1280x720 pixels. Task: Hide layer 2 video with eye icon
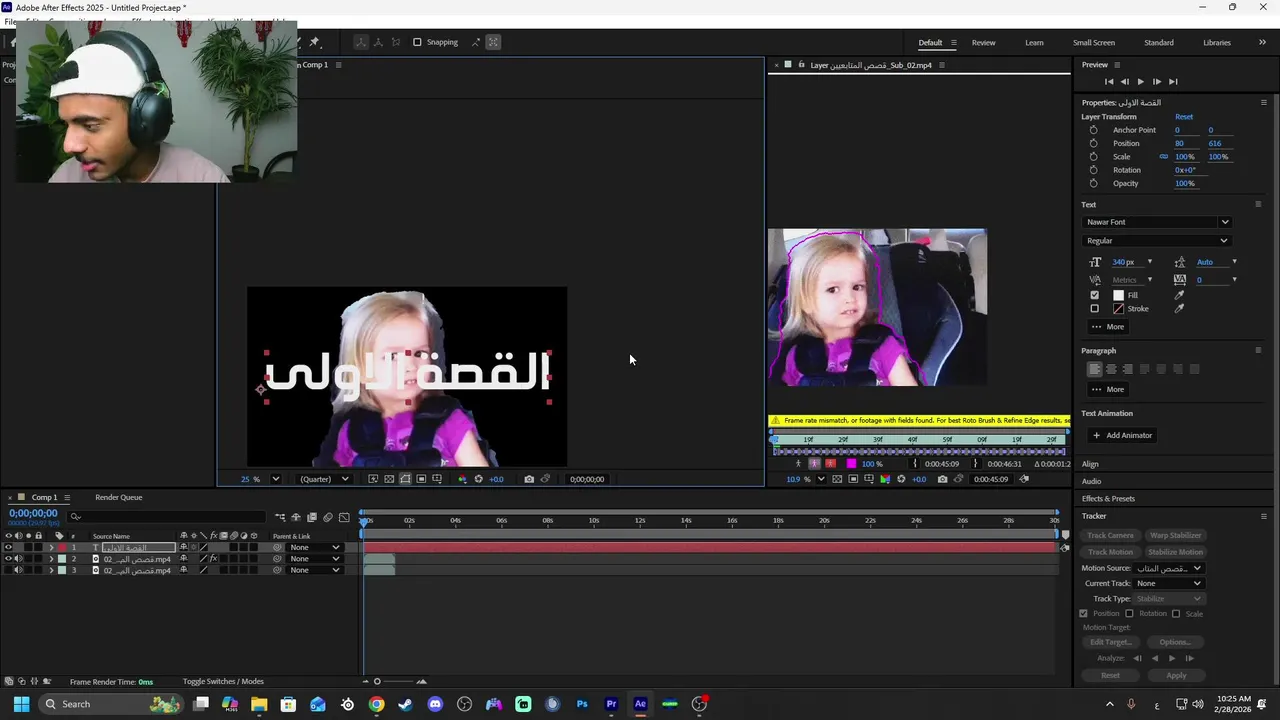click(8, 559)
